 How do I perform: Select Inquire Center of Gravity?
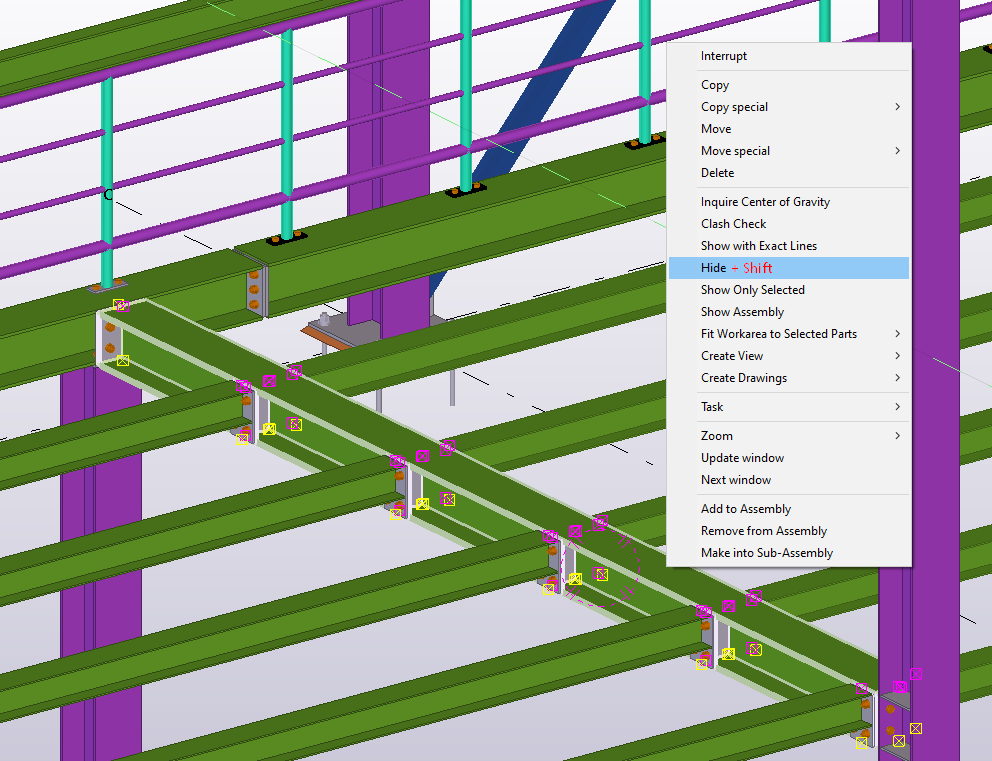[789, 202]
